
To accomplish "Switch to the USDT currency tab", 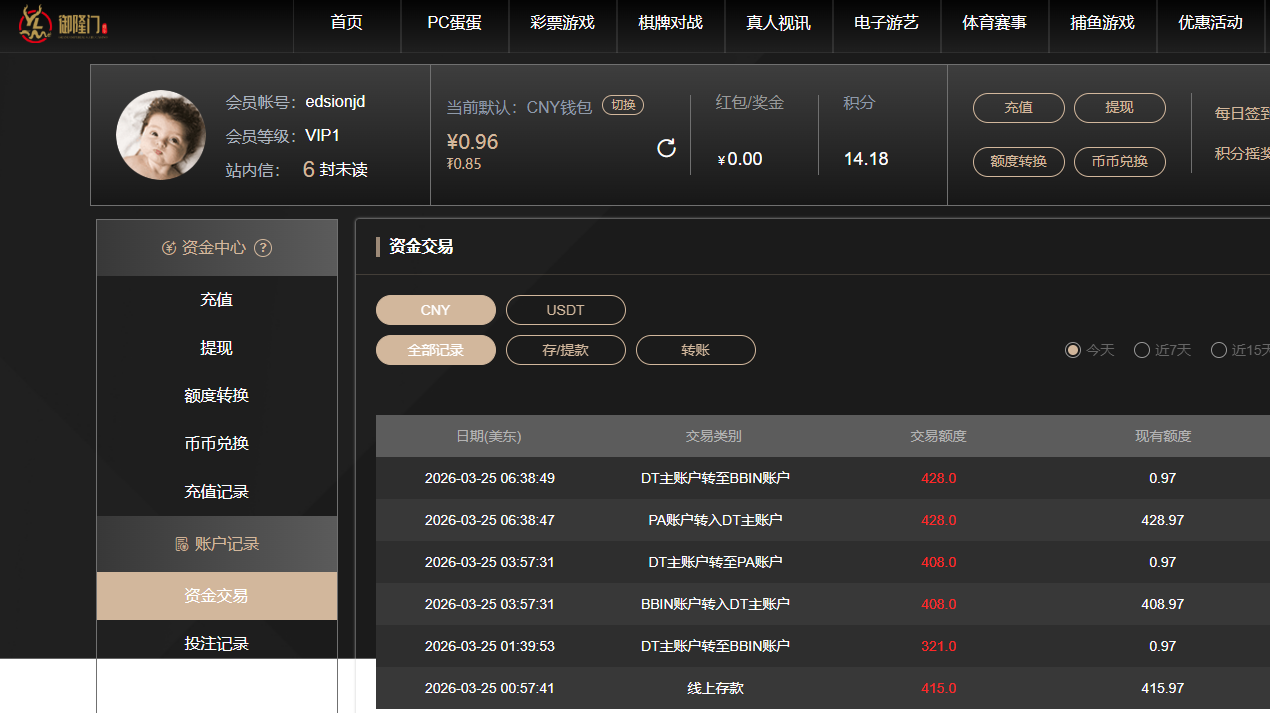I will pyautogui.click(x=565, y=310).
